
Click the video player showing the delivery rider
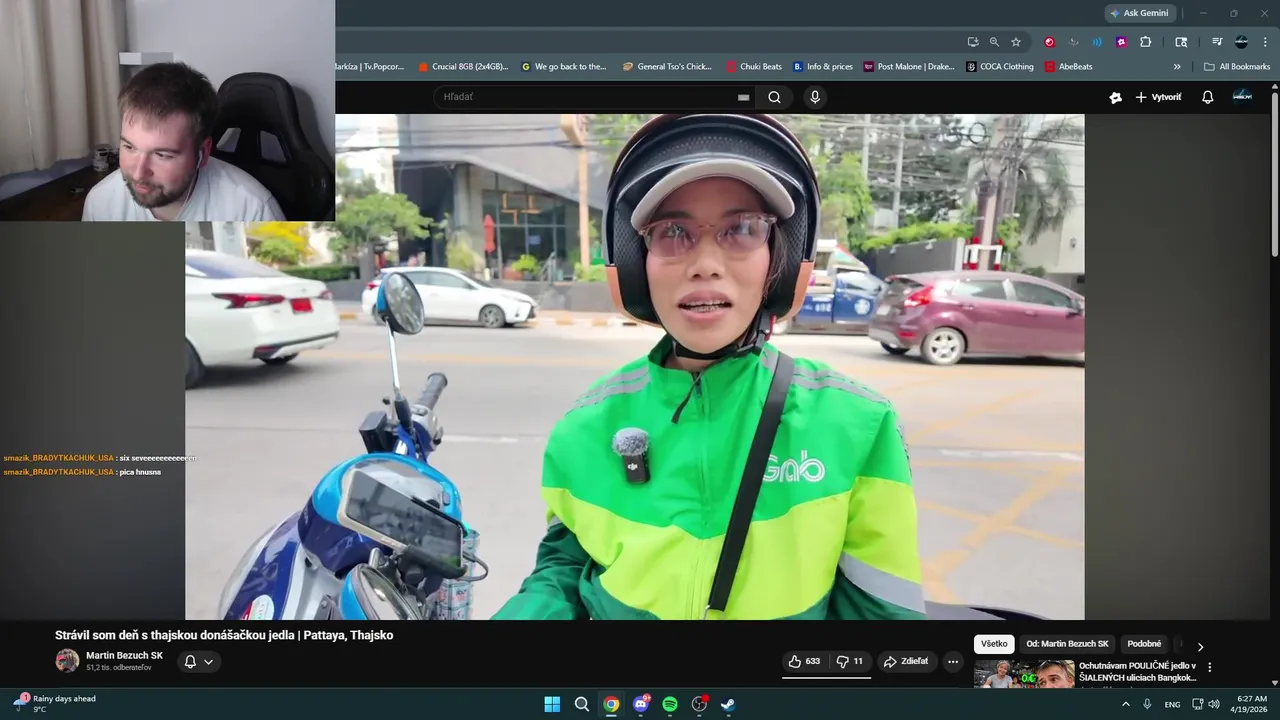(634, 366)
